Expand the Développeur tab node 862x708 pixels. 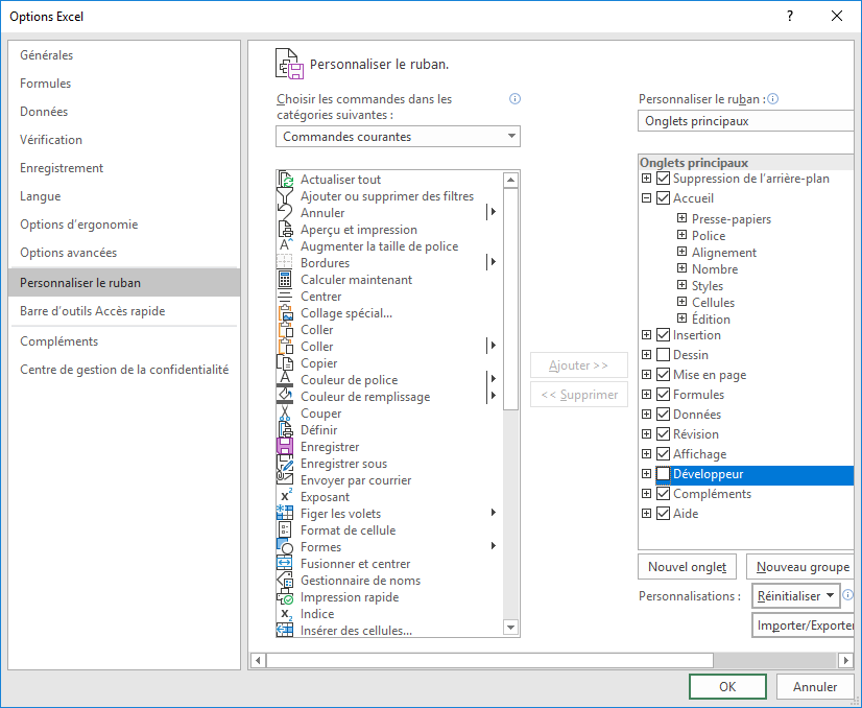pos(646,473)
